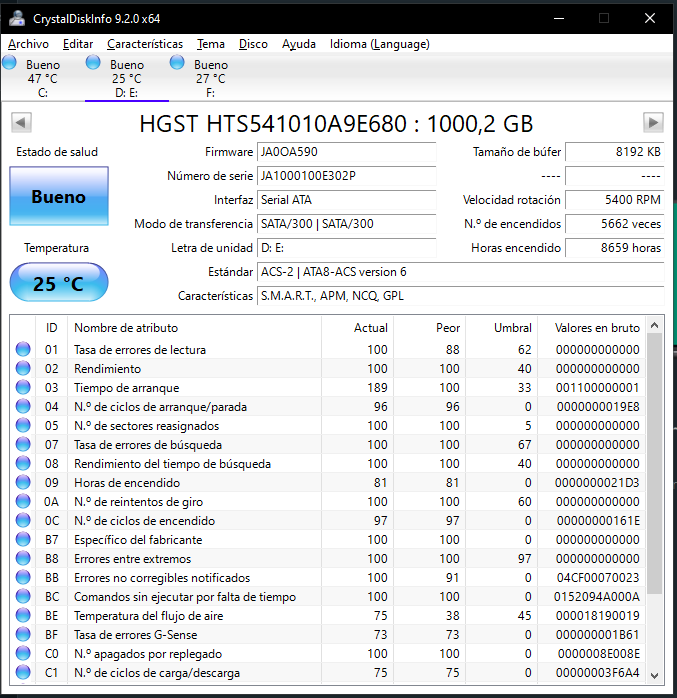The image size is (677, 698).
Task: Click status icon for attribute 01
Action: click(23, 349)
